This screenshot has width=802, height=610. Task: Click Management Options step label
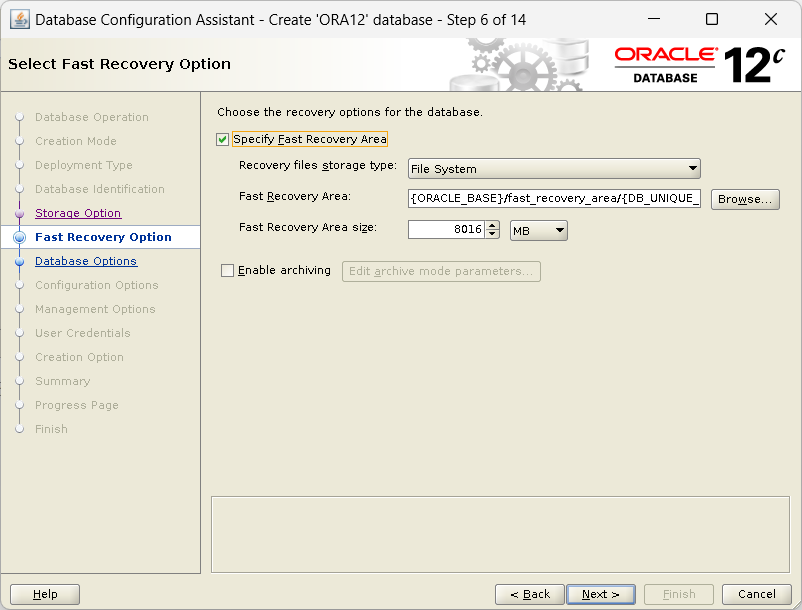pyautogui.click(x=95, y=309)
